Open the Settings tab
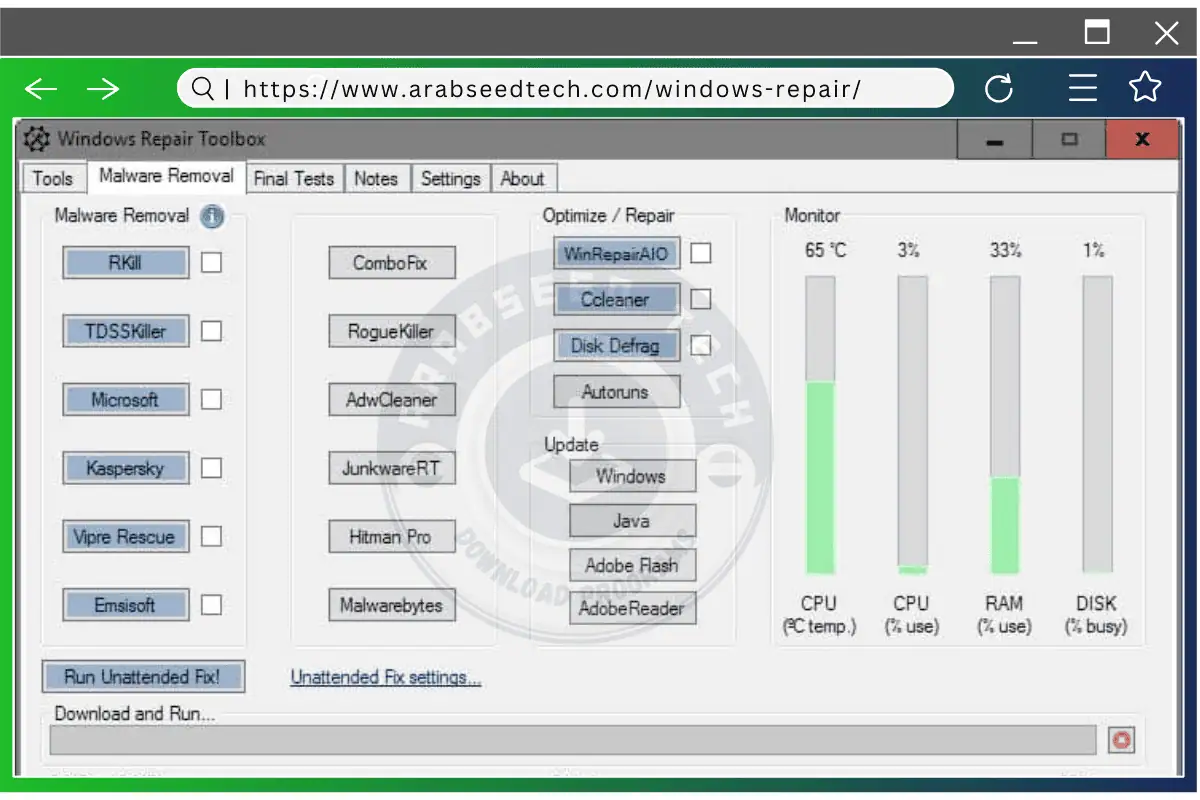 pyautogui.click(x=450, y=179)
